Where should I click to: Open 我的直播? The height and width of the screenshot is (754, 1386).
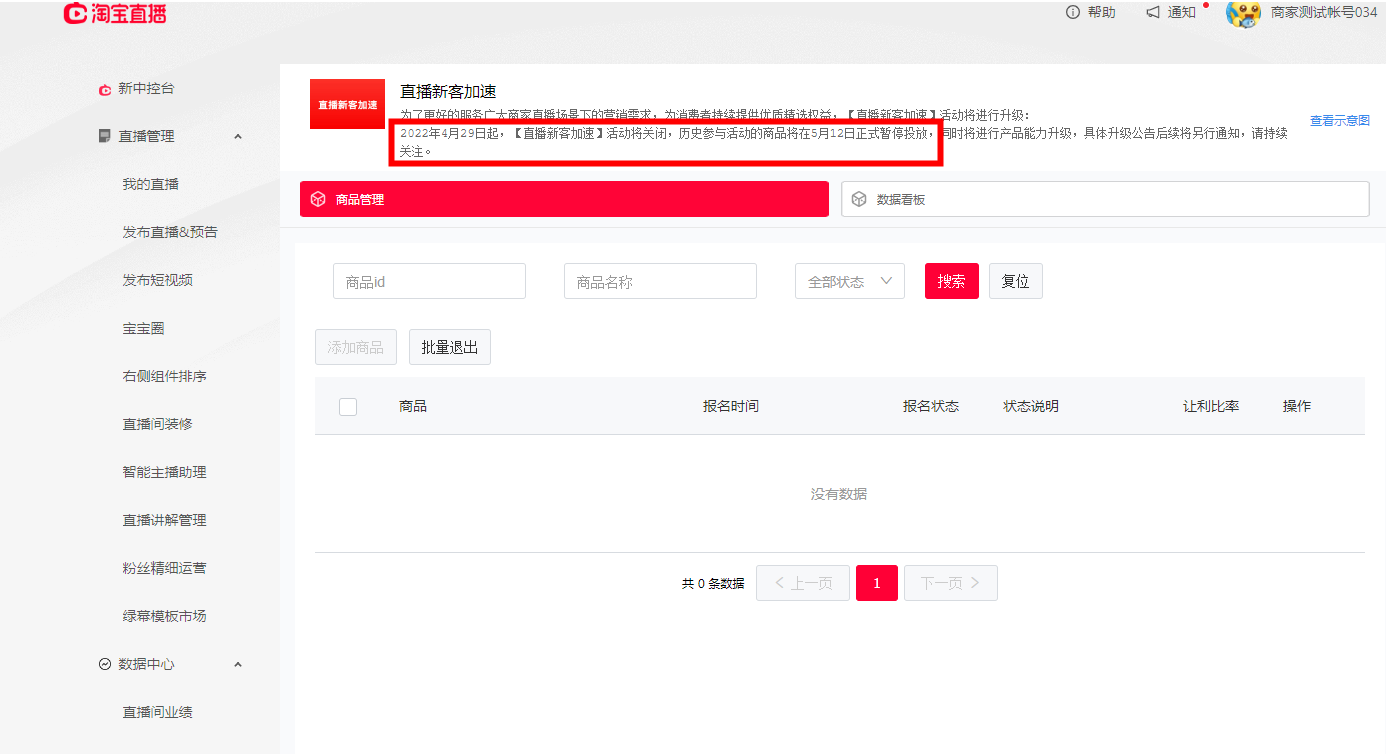150,184
